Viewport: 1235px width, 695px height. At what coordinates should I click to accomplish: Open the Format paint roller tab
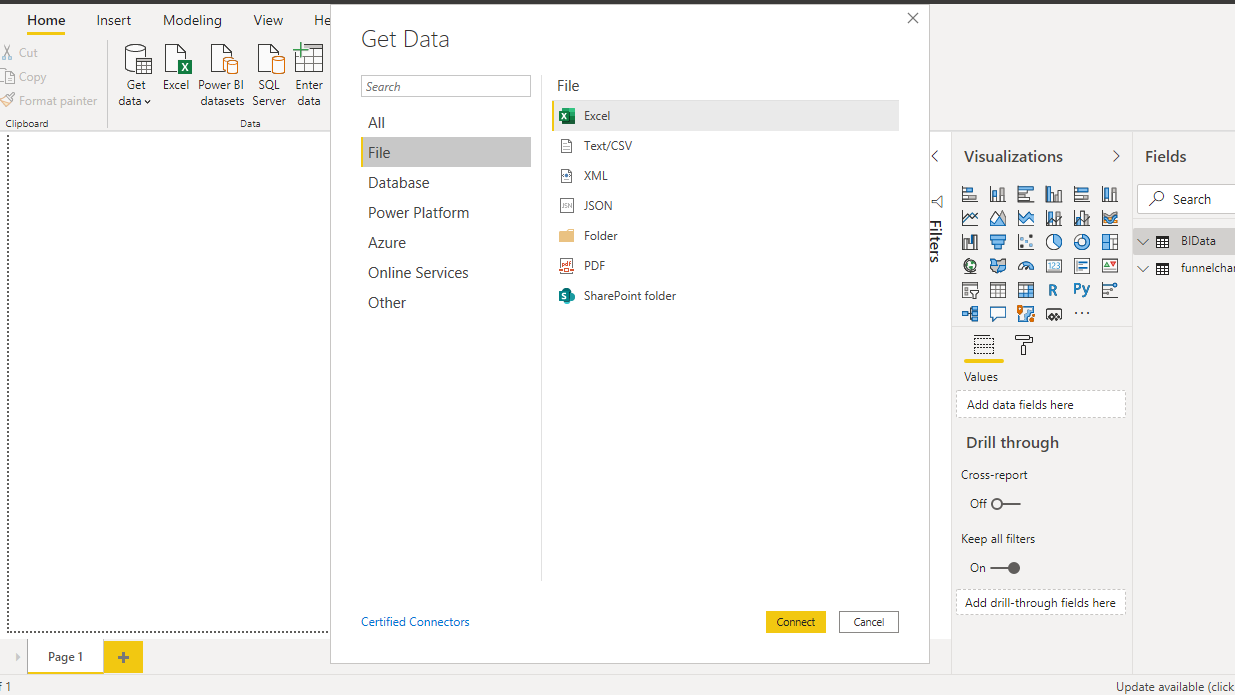(1024, 346)
